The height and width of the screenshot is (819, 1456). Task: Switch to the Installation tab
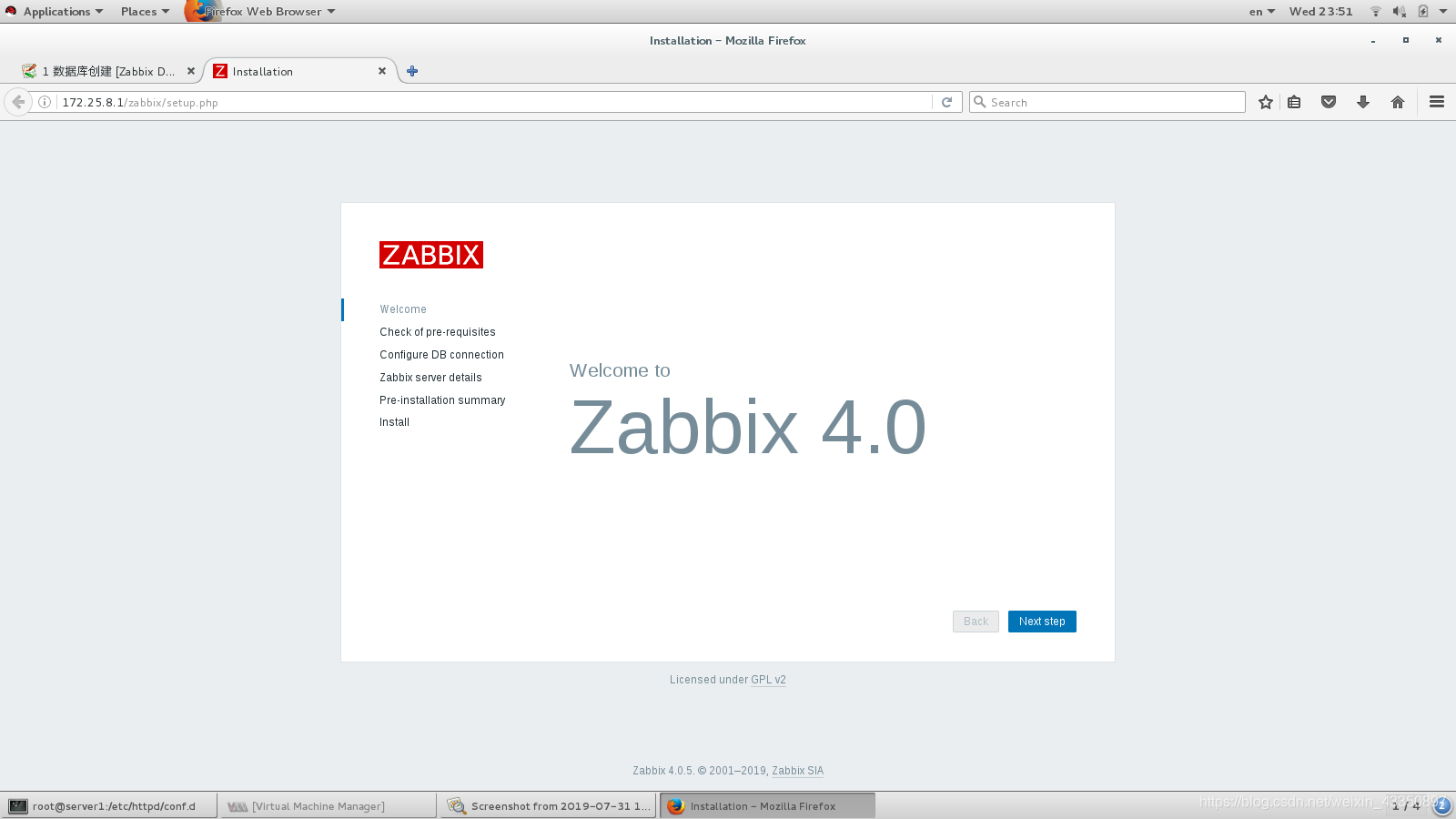coord(298,71)
